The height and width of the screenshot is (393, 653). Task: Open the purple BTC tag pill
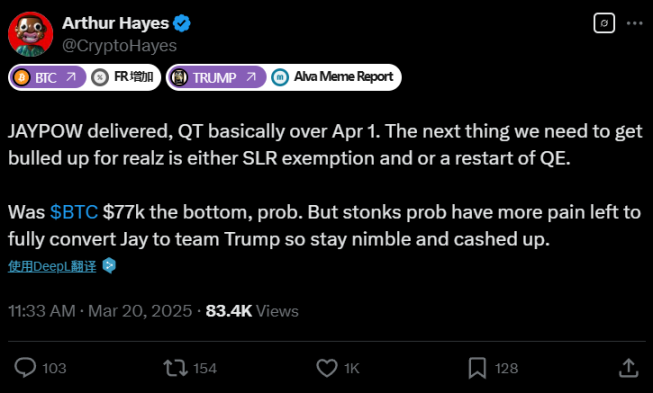47,77
